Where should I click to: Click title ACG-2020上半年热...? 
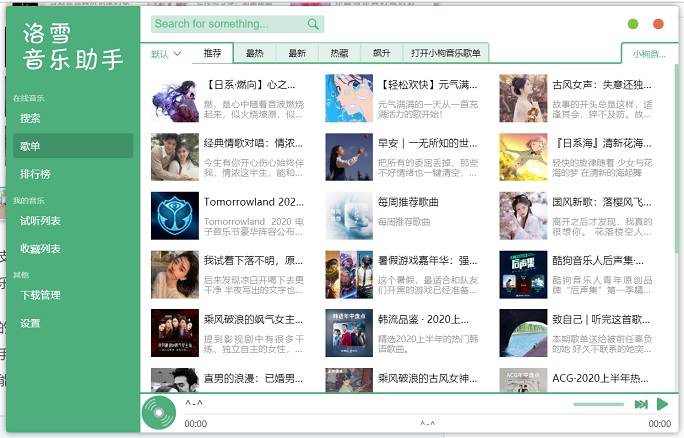pos(600,378)
